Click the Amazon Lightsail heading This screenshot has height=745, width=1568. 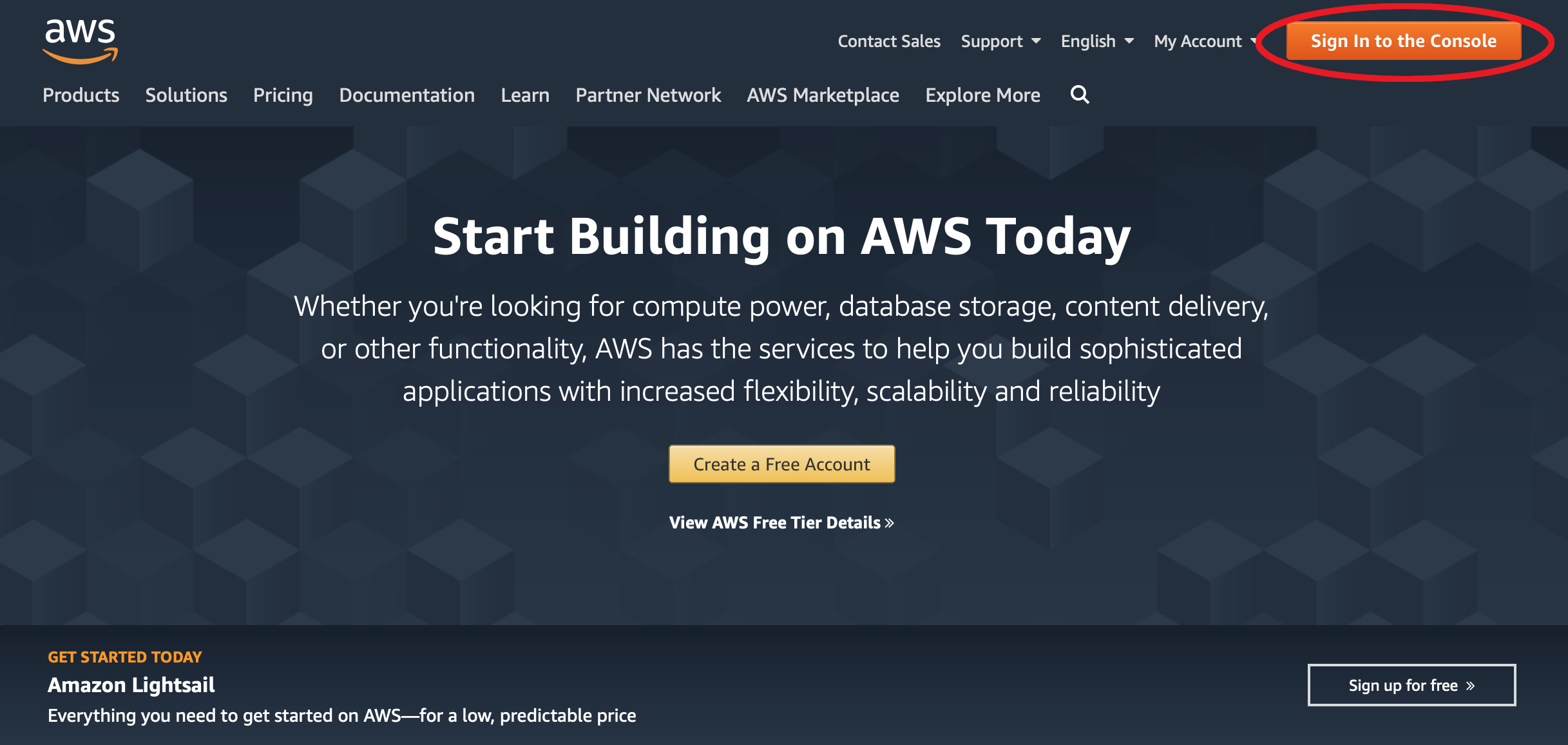tap(131, 685)
